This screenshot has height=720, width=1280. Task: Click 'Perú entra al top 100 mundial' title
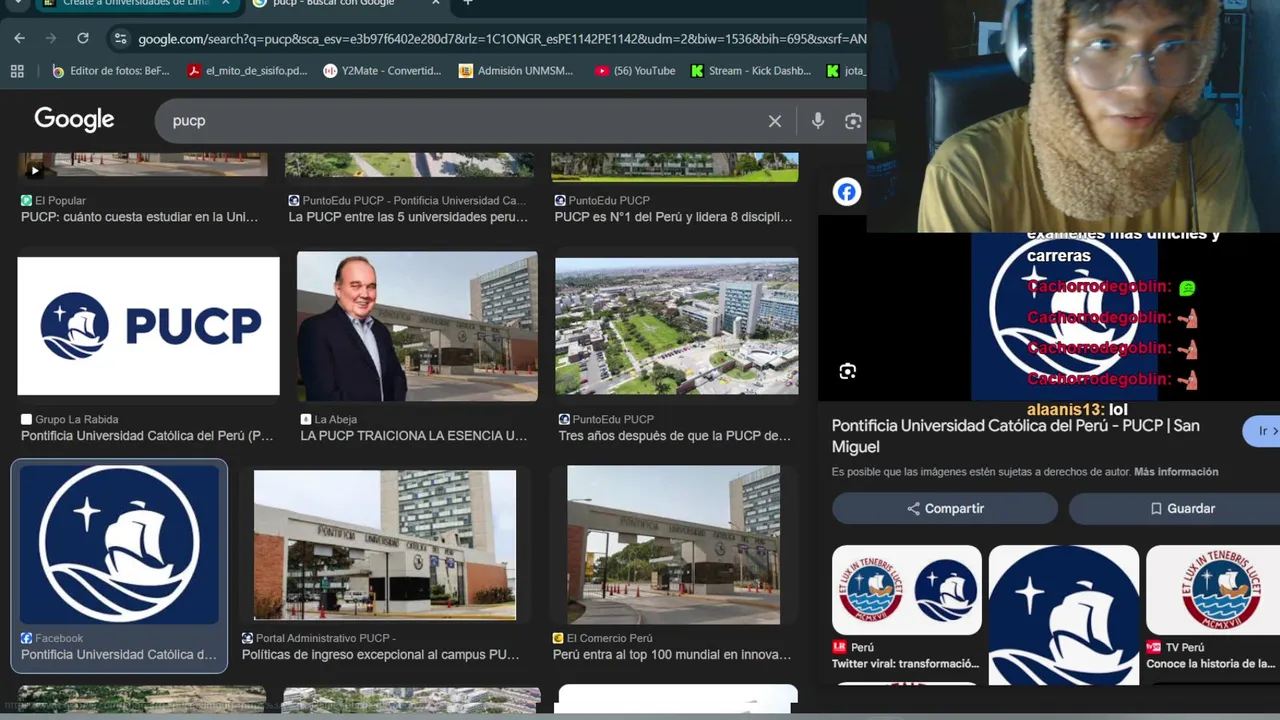pyautogui.click(x=672, y=655)
